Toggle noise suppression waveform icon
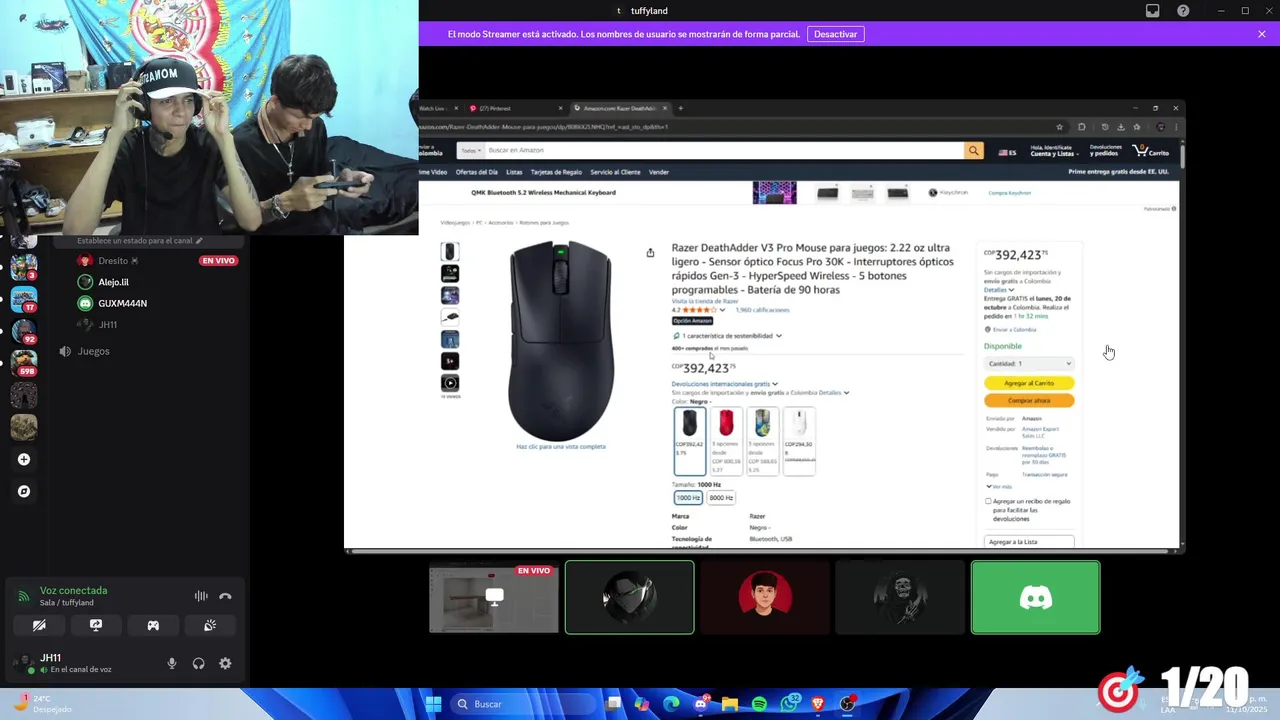Viewport: 1280px width, 720px height. coord(201,596)
